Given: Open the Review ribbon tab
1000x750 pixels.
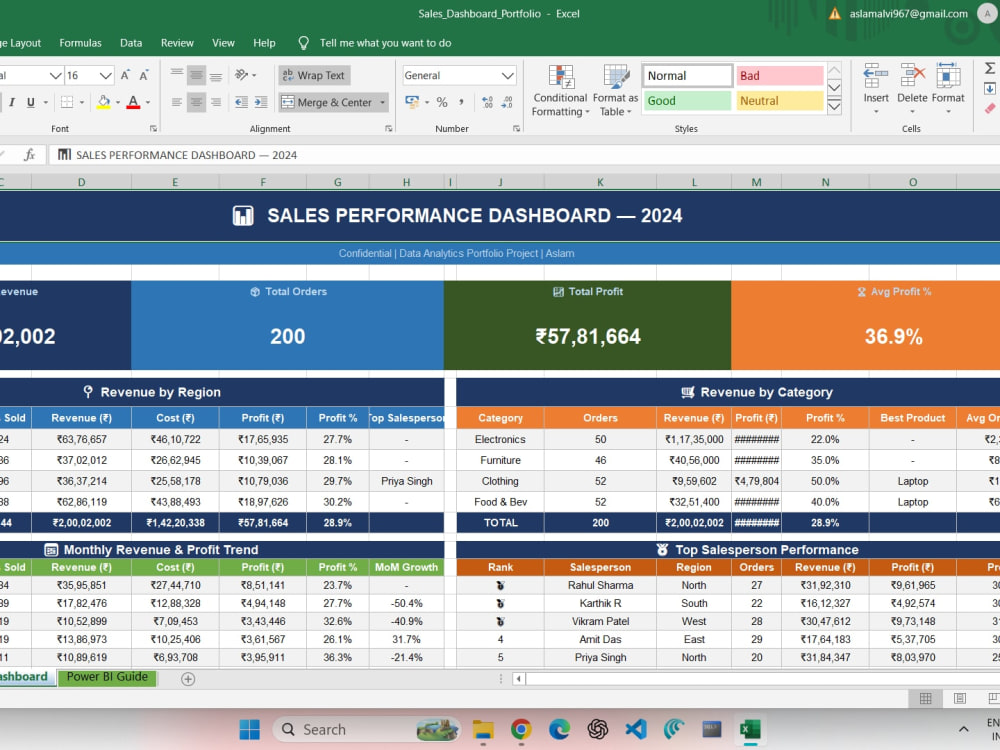Looking at the screenshot, I should click(177, 43).
